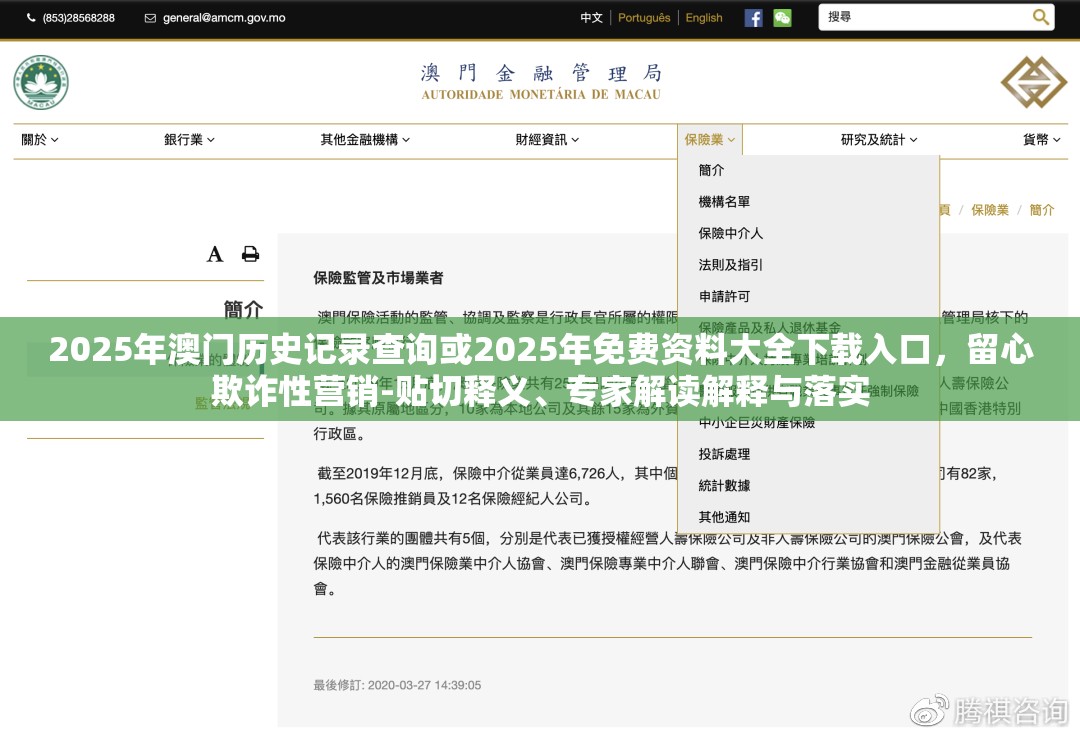Screen dimensions: 1080x738
Task: Click the 保險監管及市場業者 heading
Action: [x=378, y=278]
